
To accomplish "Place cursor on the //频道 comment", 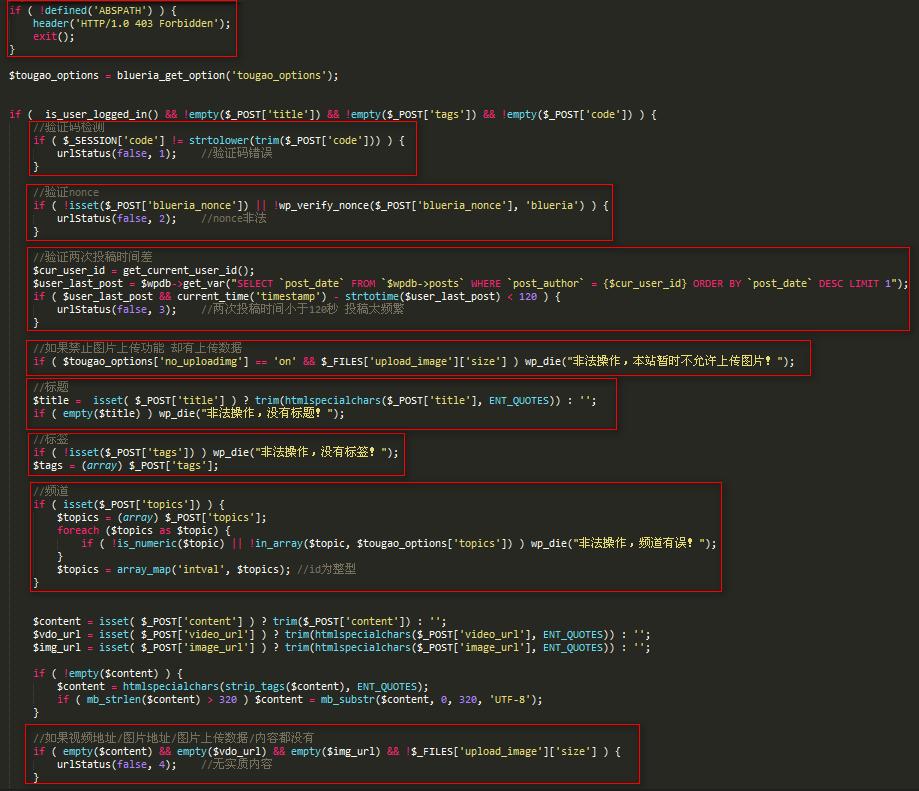I will (51, 491).
